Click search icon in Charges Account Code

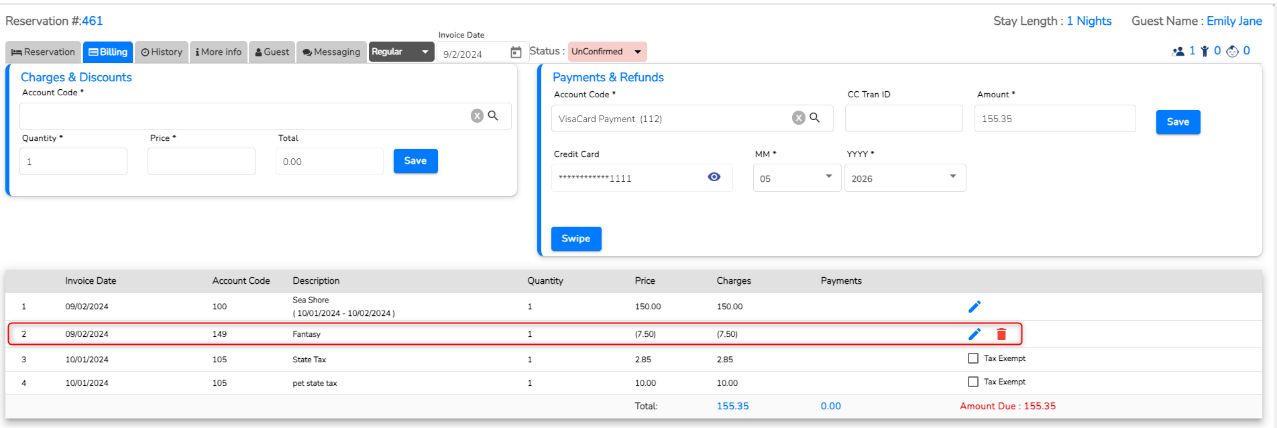coord(493,116)
